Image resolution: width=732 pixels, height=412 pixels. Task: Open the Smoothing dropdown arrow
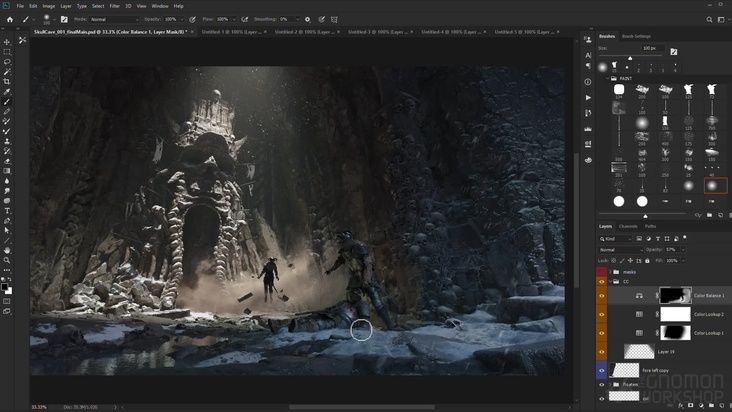[x=297, y=20]
